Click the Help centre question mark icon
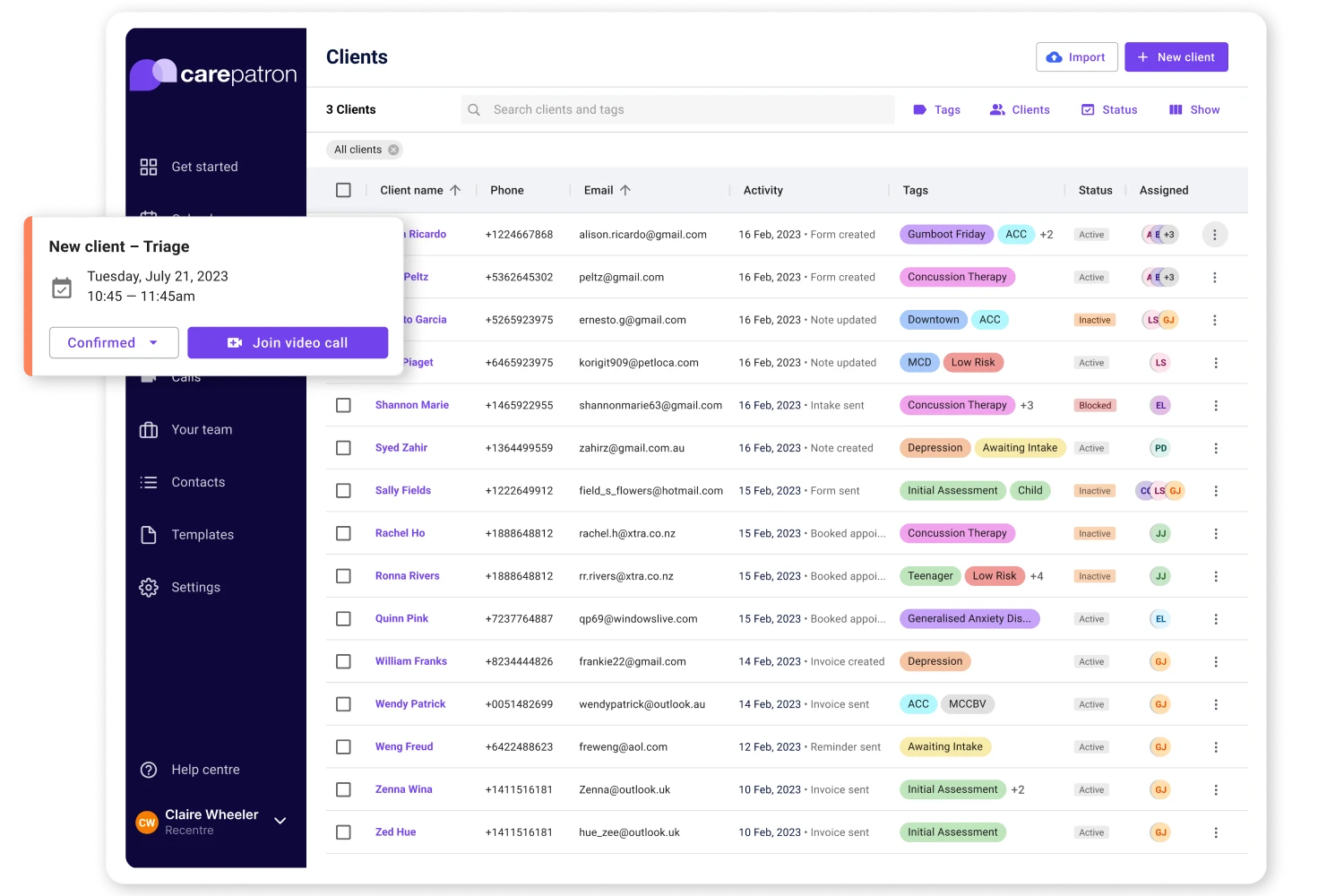Screen dimensions: 1344x896 coord(149,769)
